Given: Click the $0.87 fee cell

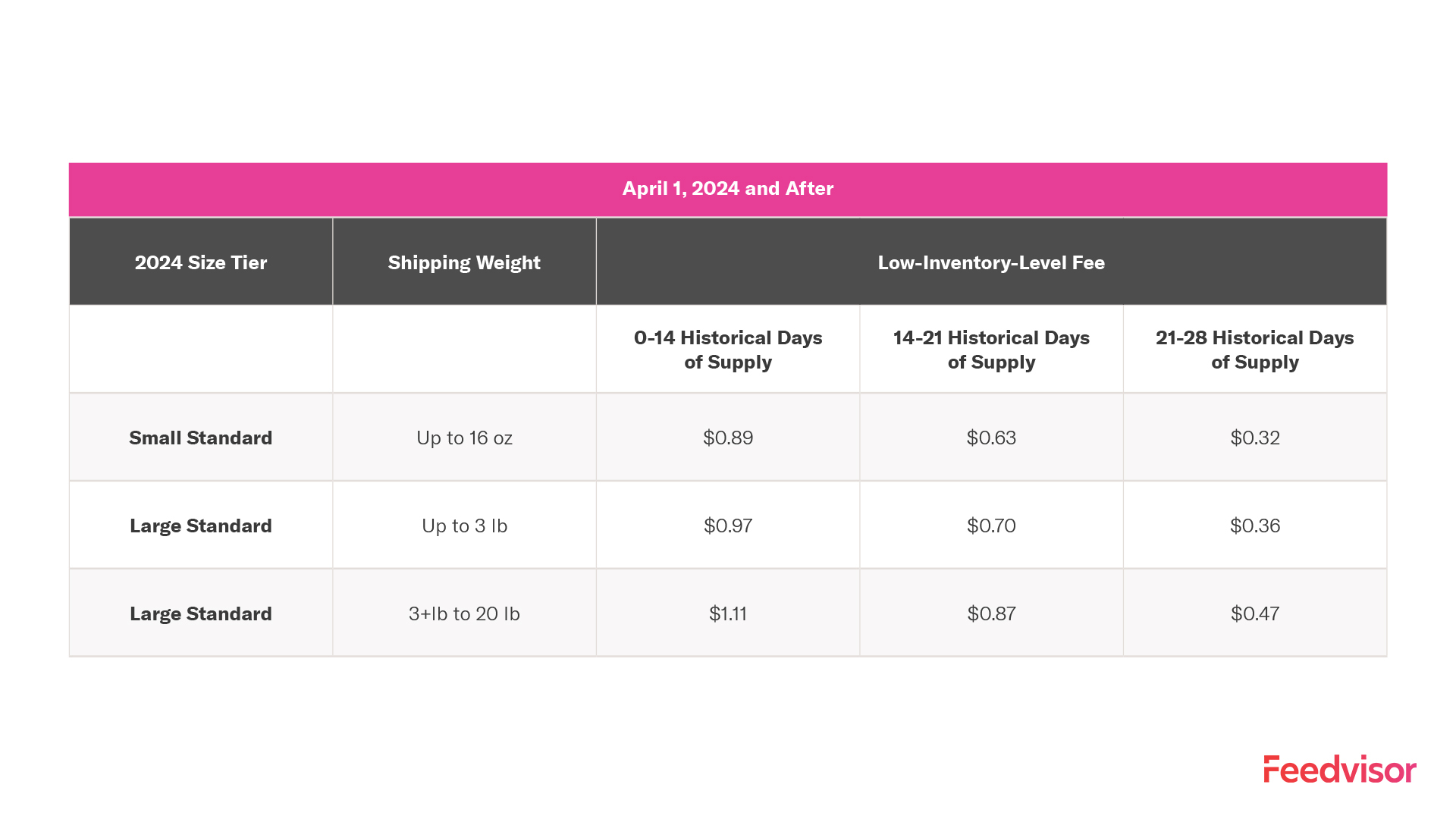Looking at the screenshot, I should [x=991, y=613].
